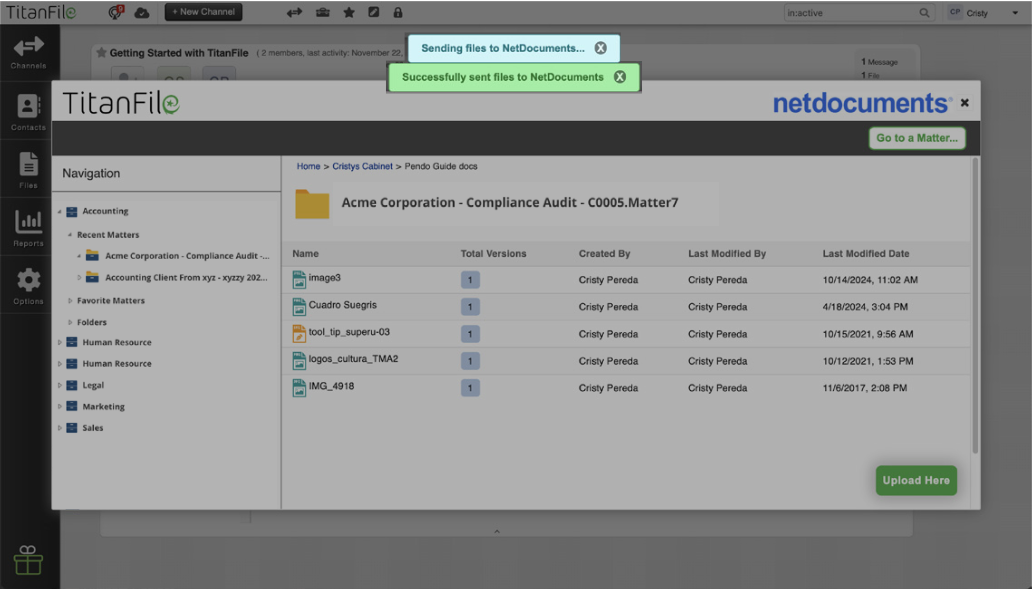Image resolution: width=1032 pixels, height=590 pixels.
Task: Click the star favorites icon in toolbar
Action: pos(349,13)
